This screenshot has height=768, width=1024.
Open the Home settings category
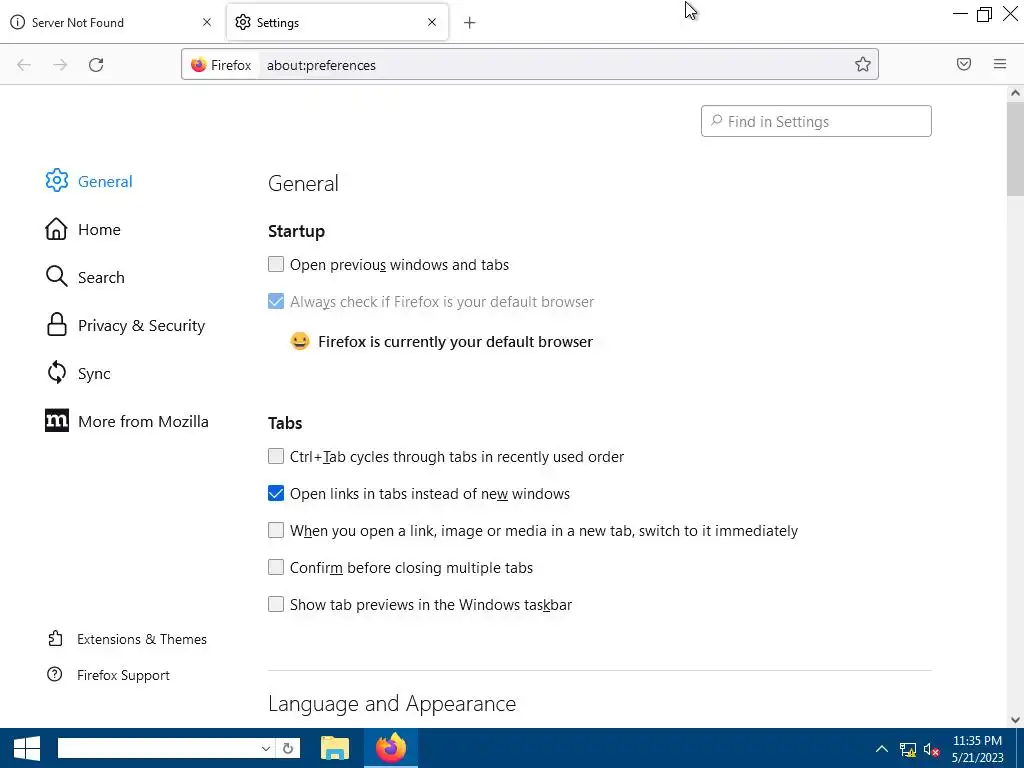(99, 229)
